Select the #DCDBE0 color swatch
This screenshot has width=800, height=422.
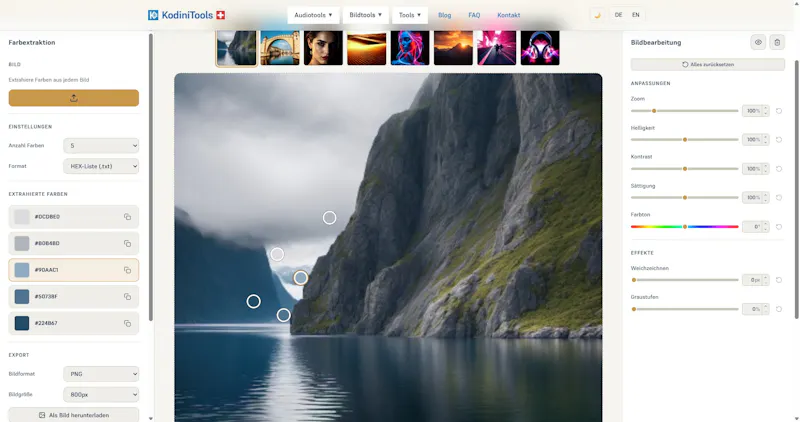22,217
